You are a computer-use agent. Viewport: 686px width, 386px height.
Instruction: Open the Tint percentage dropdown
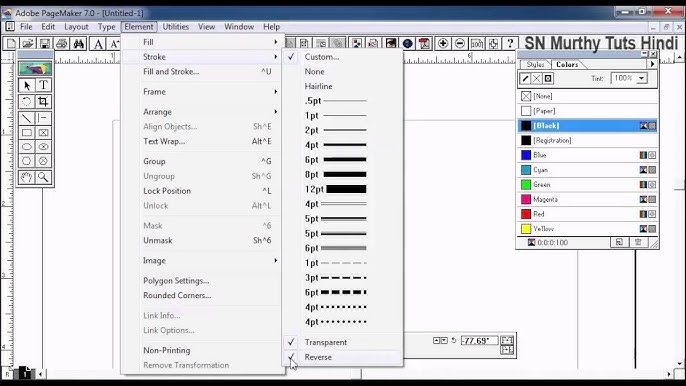click(x=641, y=78)
